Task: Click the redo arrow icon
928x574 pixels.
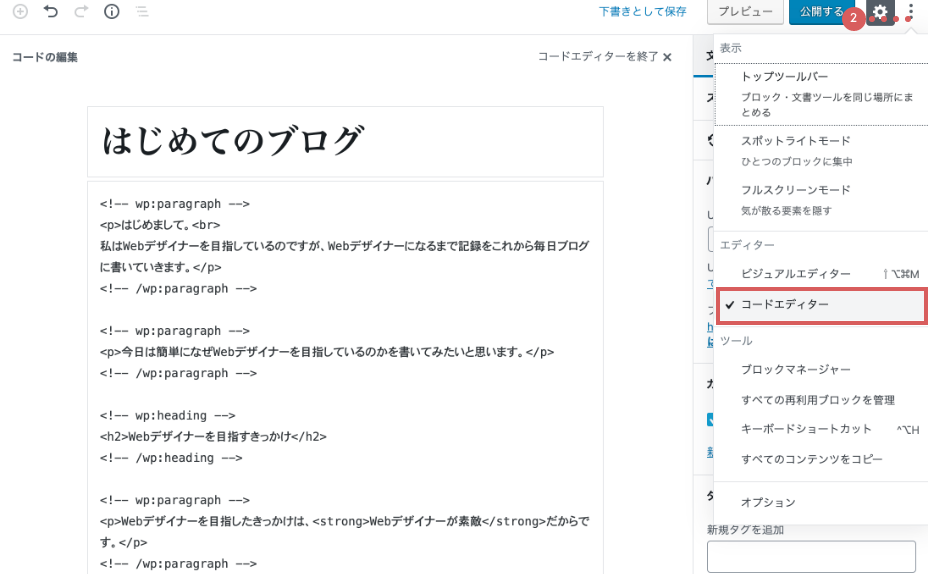Action: pyautogui.click(x=81, y=12)
